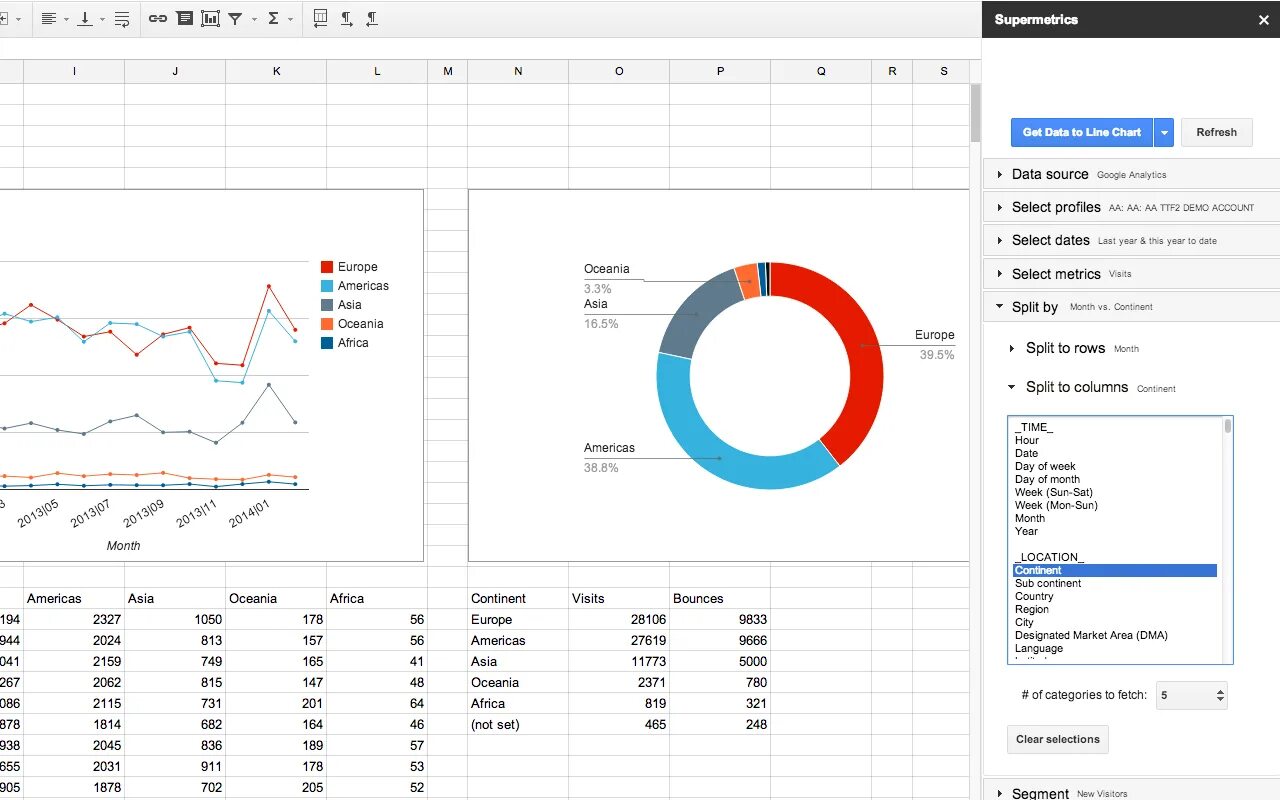The height and width of the screenshot is (800, 1280).
Task: Click the Text direction toolbar icon
Action: [x=346, y=18]
